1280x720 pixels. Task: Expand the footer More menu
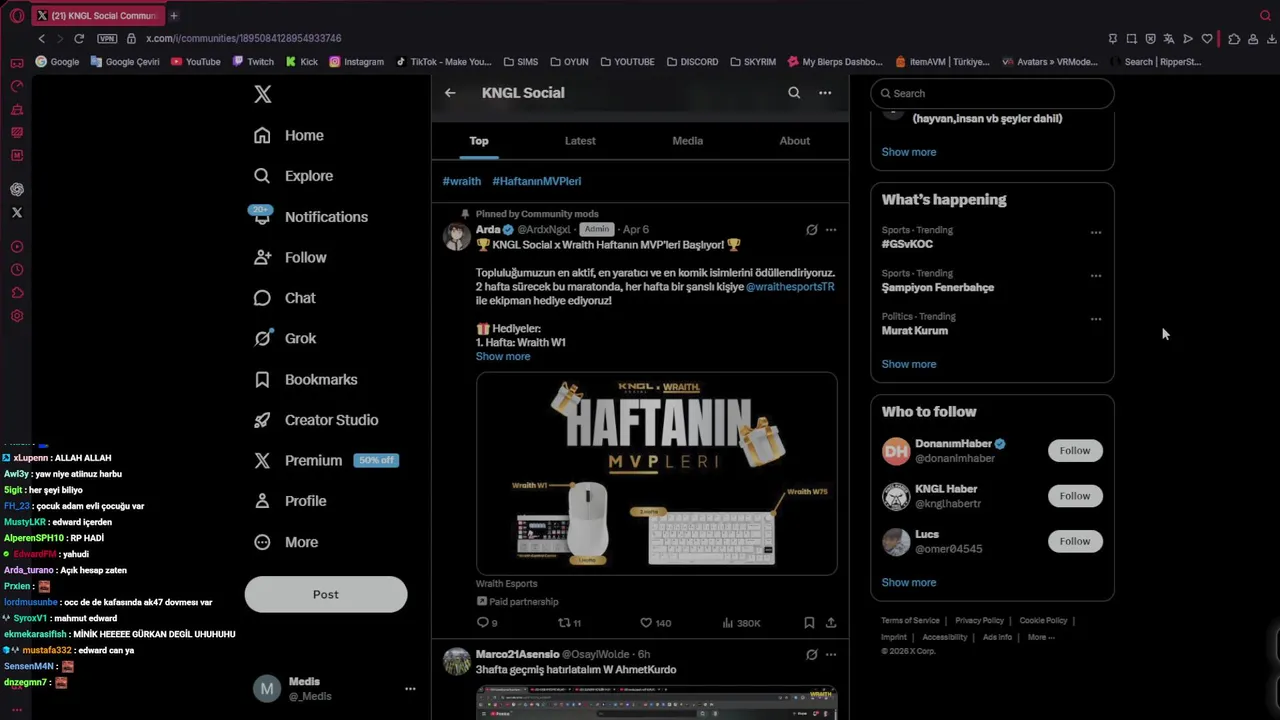click(1040, 637)
